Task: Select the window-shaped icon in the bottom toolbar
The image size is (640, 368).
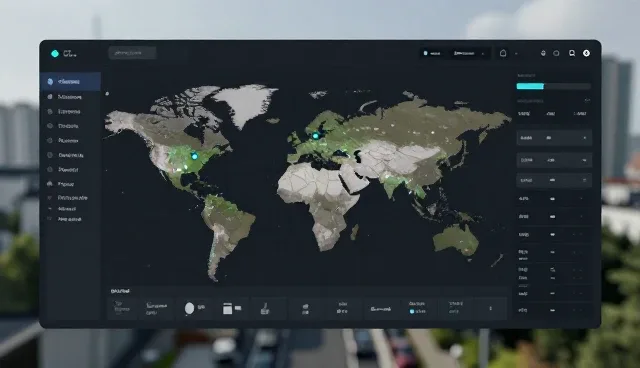Action: tap(227, 308)
